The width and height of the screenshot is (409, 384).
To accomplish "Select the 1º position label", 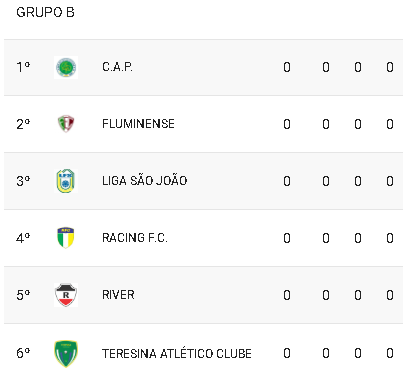I will click(23, 67).
